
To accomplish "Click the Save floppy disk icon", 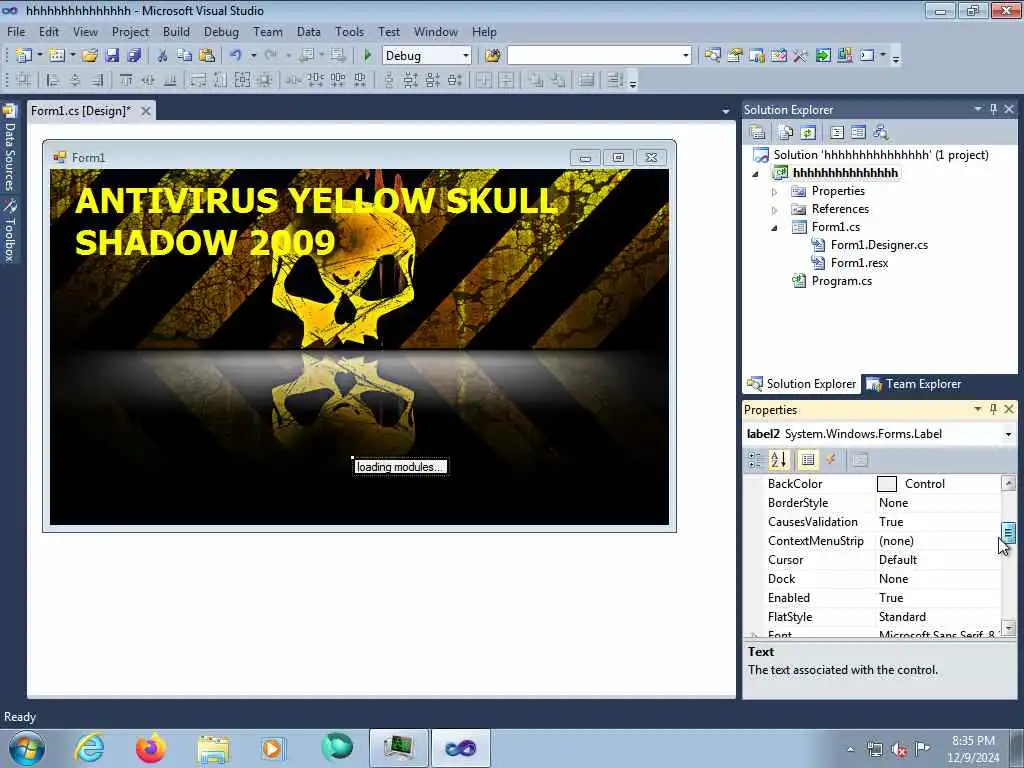I will click(112, 56).
